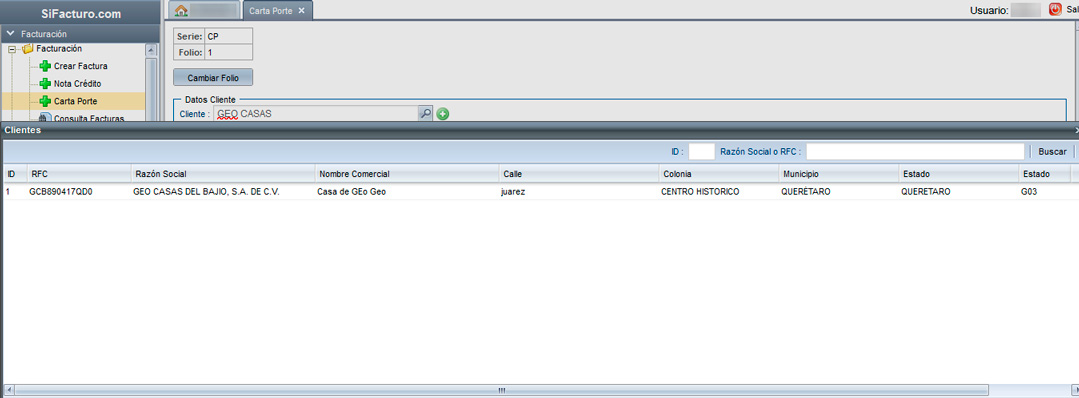Sort by the Municipio column header

(x=839, y=174)
